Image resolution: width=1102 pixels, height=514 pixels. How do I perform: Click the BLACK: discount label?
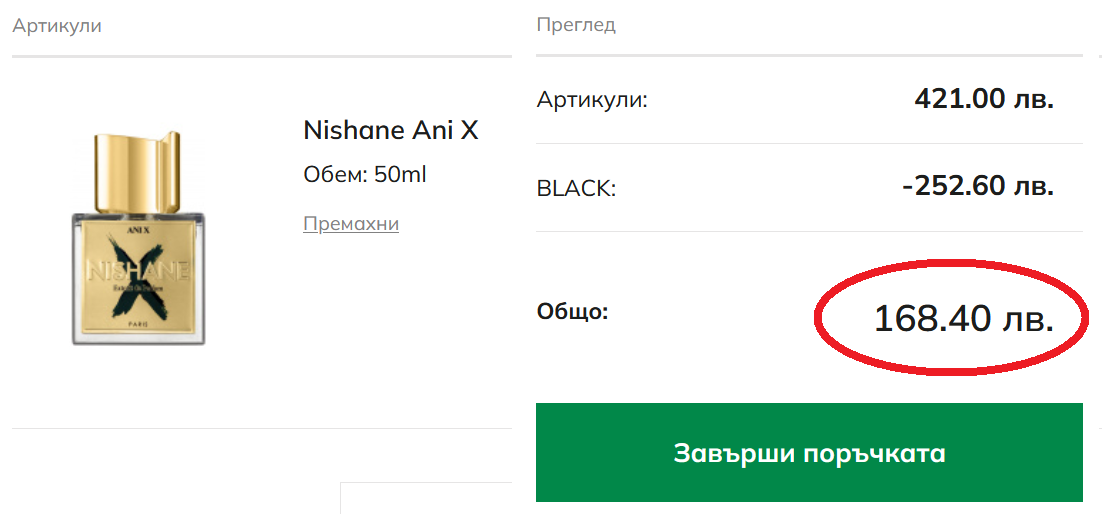576,188
